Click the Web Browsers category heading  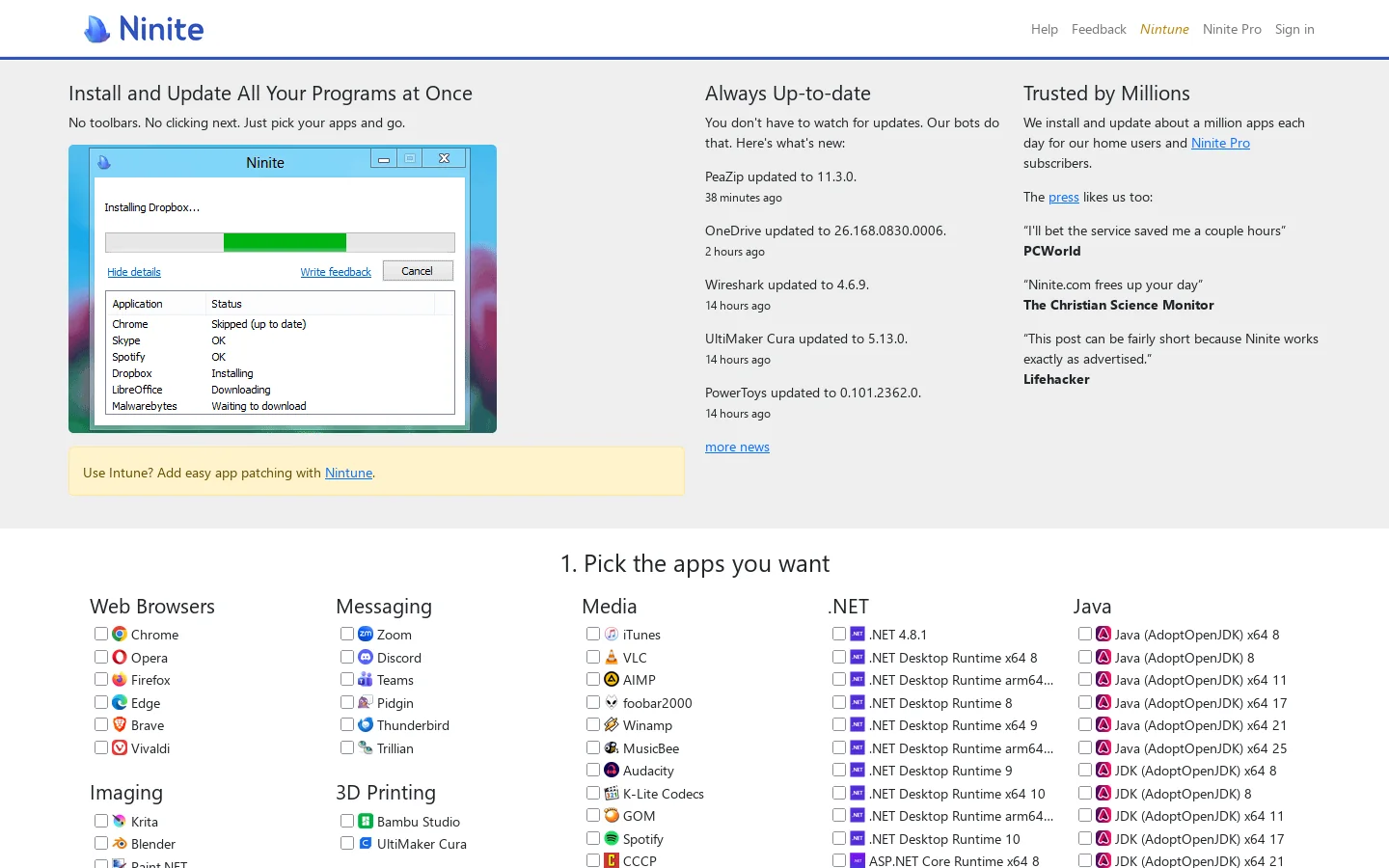click(152, 607)
